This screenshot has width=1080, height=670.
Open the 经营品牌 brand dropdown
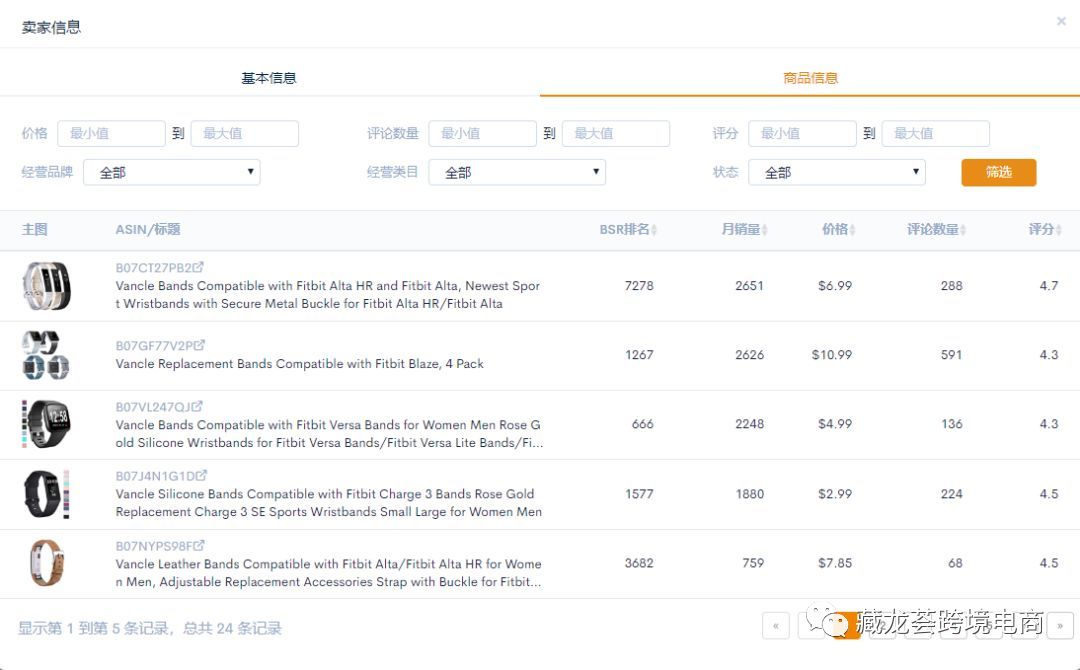(x=171, y=172)
